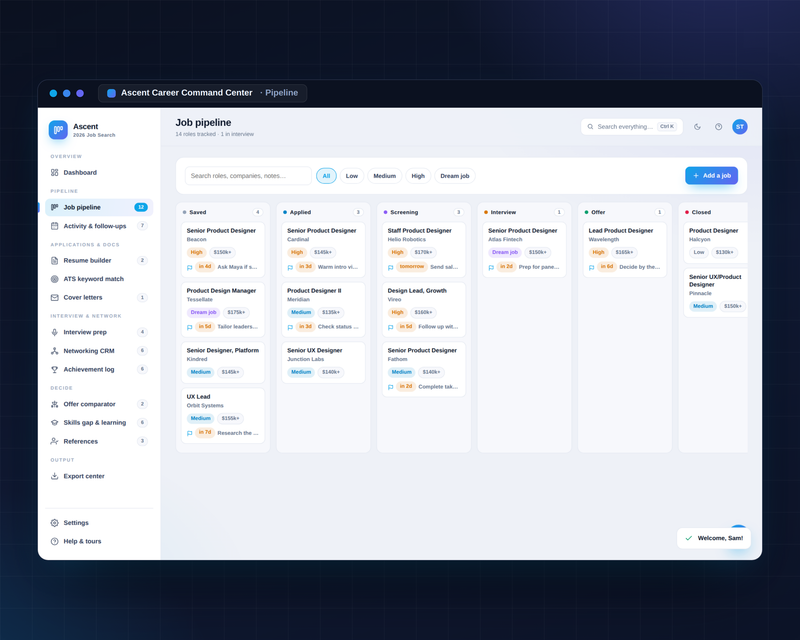Click the Settings gear icon
Image resolution: width=800 pixels, height=640 pixels.
click(55, 523)
